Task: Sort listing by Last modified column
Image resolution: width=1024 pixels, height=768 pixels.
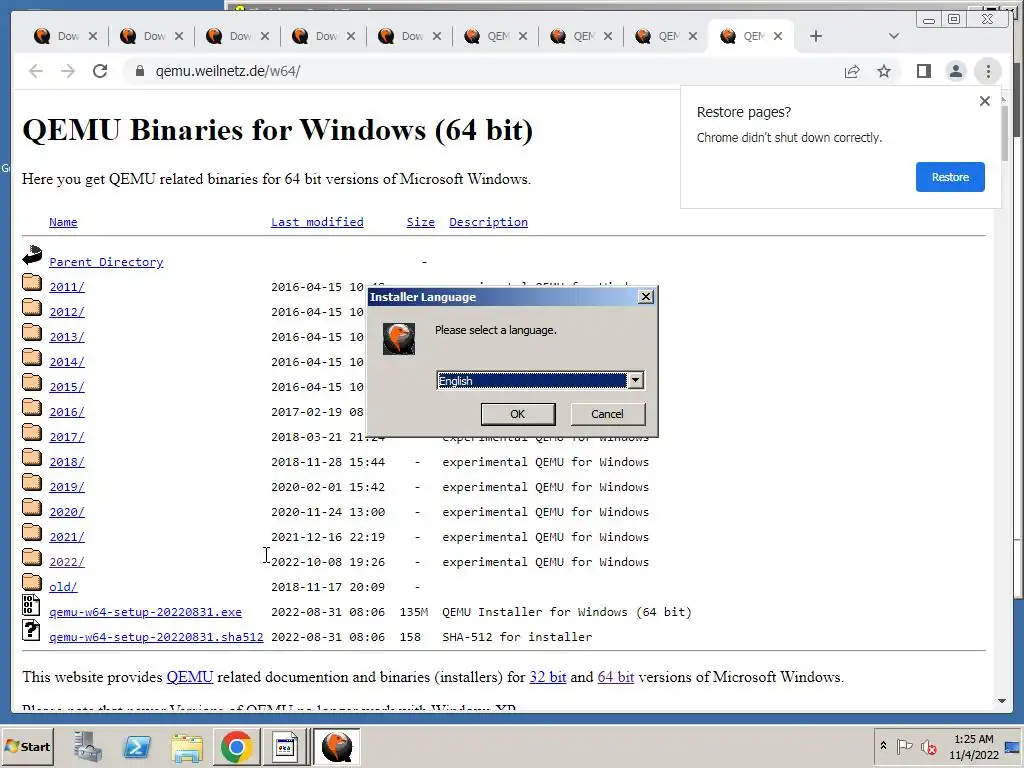Action: point(317,222)
